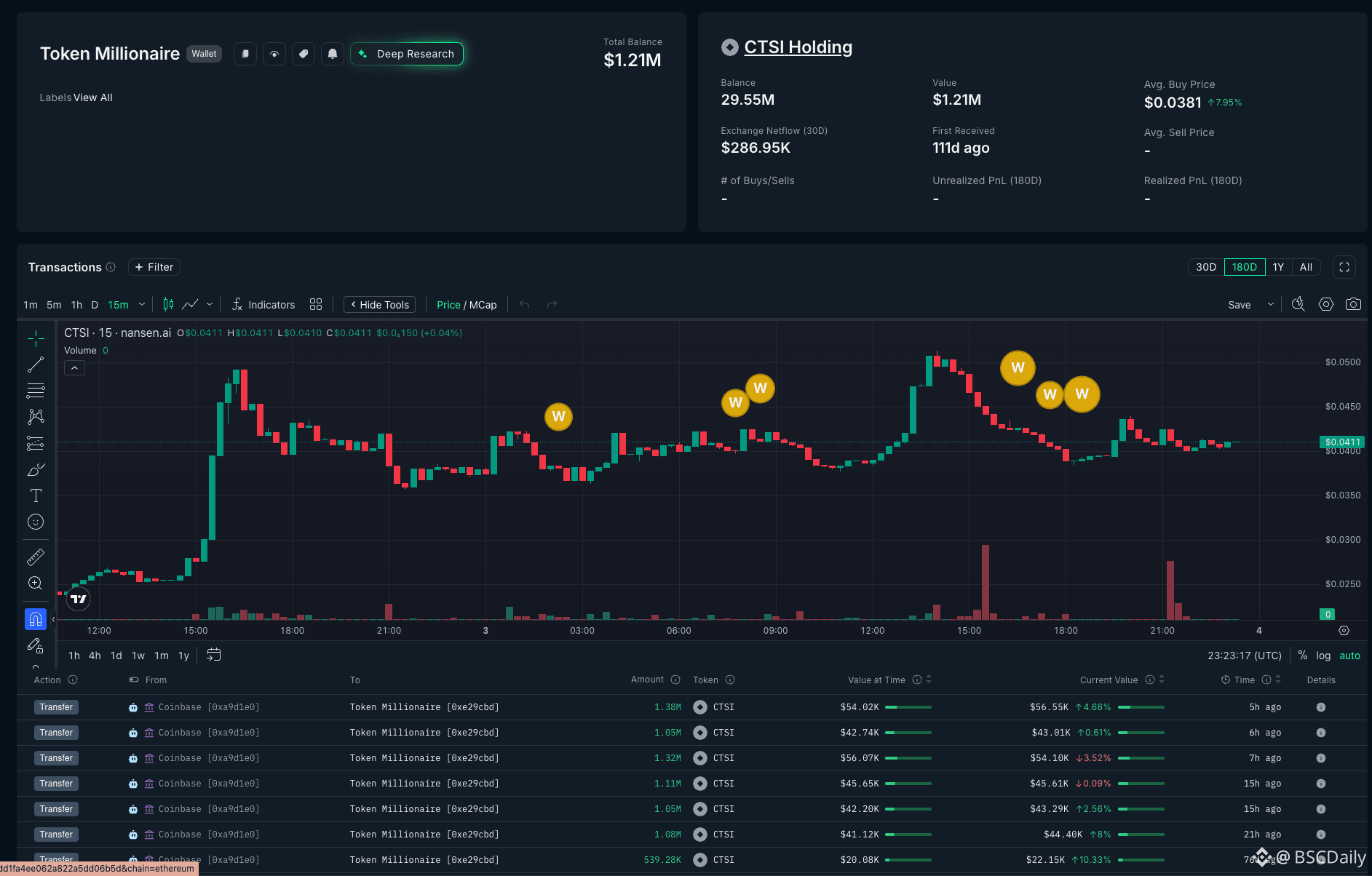
Task: Select the brush drawing tool
Action: pos(36,469)
